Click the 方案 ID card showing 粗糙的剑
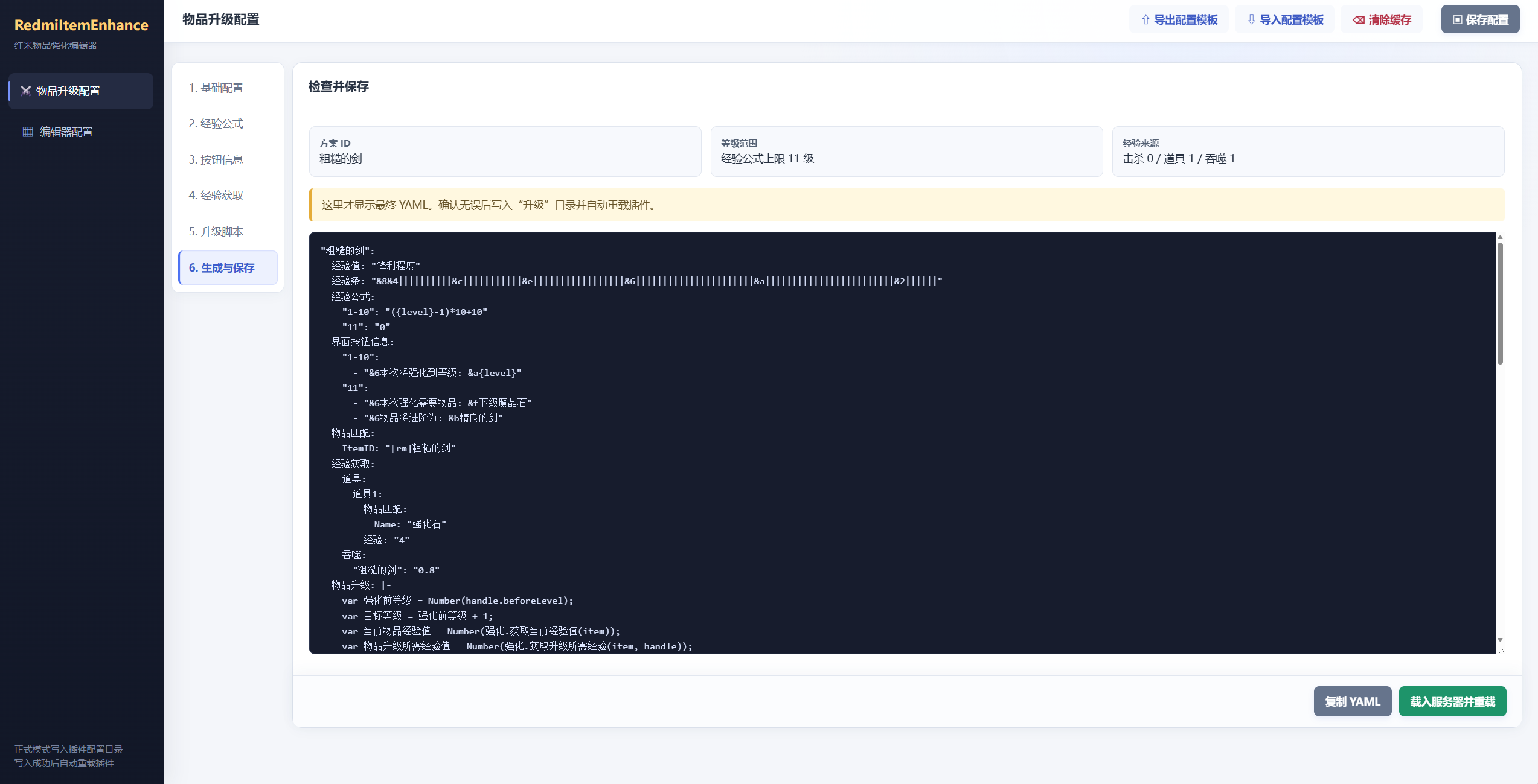 tap(505, 151)
